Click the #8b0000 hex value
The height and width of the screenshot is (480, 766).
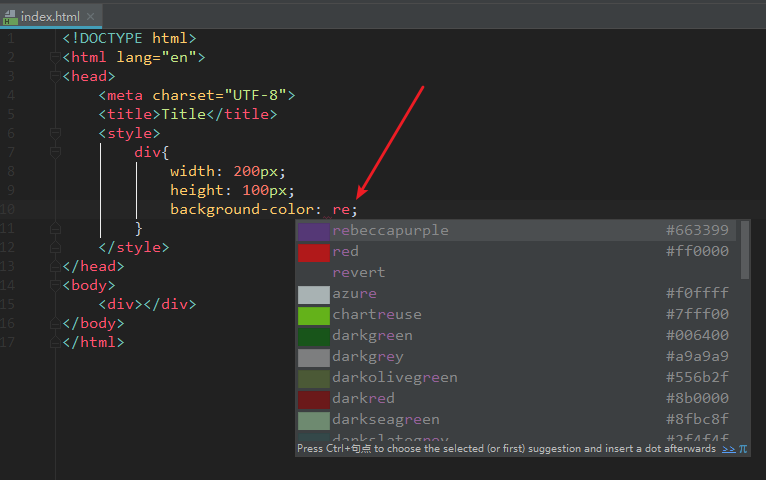(x=697, y=398)
